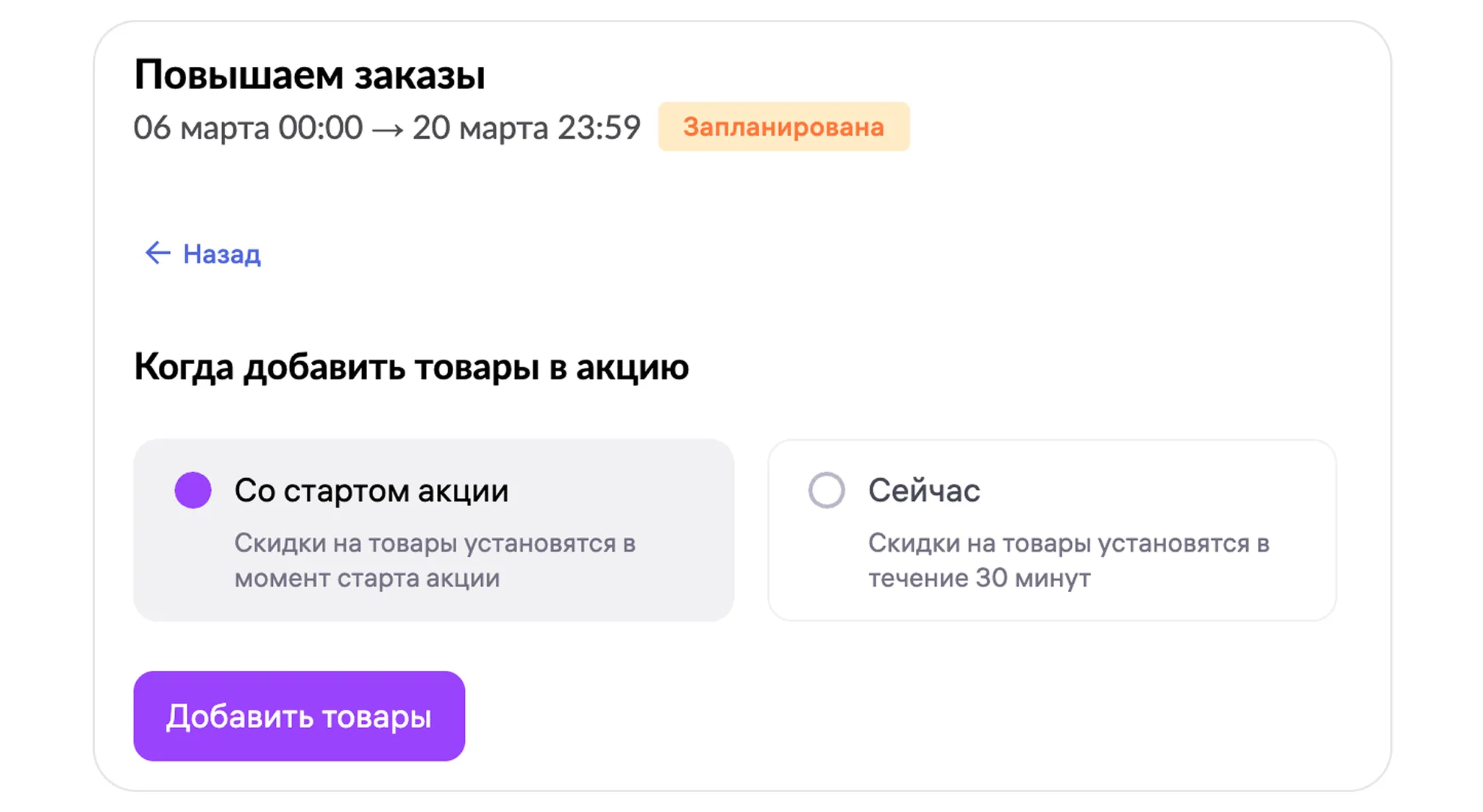Click the "23:59" end time
Image resolution: width=1483 pixels, height=812 pixels.
point(599,128)
